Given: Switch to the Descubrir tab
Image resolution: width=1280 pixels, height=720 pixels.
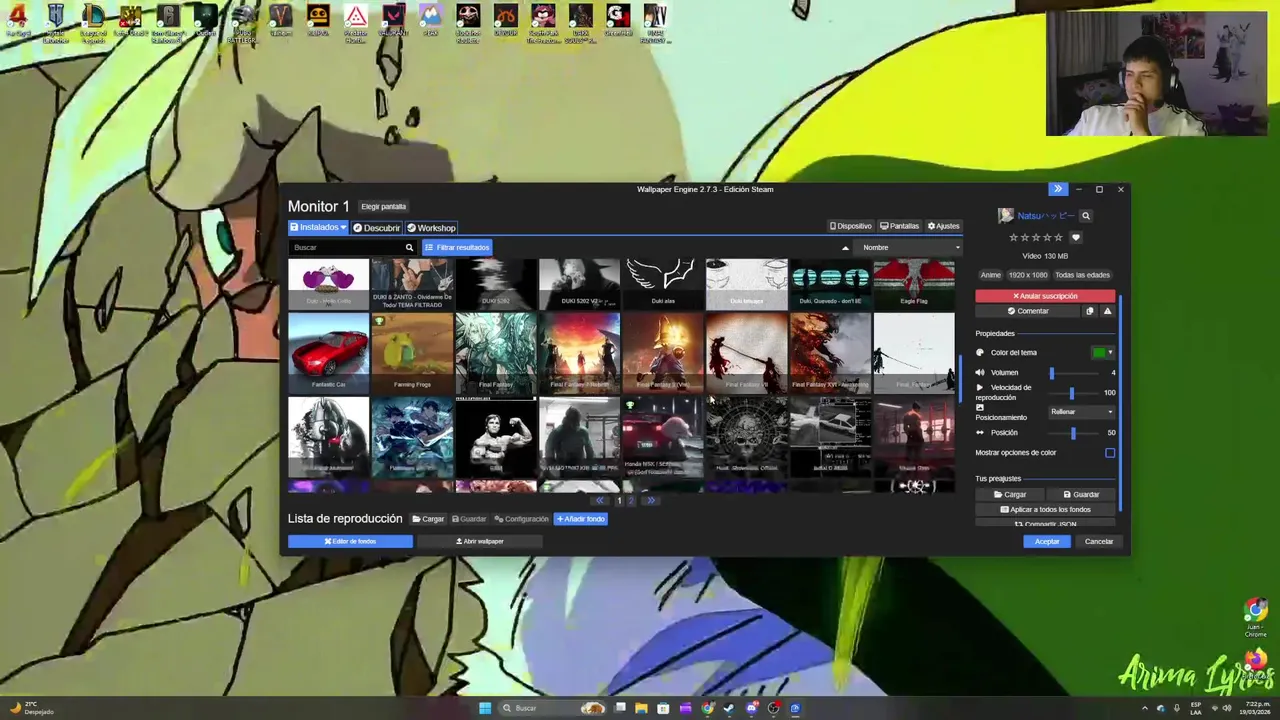Looking at the screenshot, I should pyautogui.click(x=376, y=228).
